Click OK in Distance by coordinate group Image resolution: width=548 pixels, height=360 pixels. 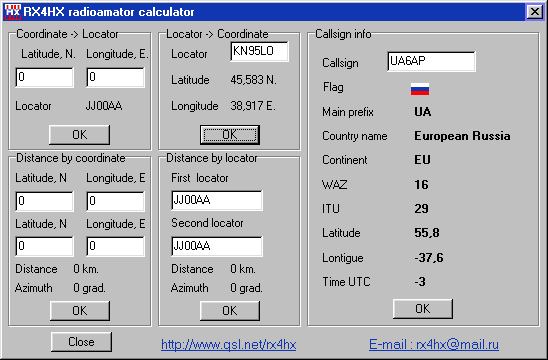tap(80, 311)
